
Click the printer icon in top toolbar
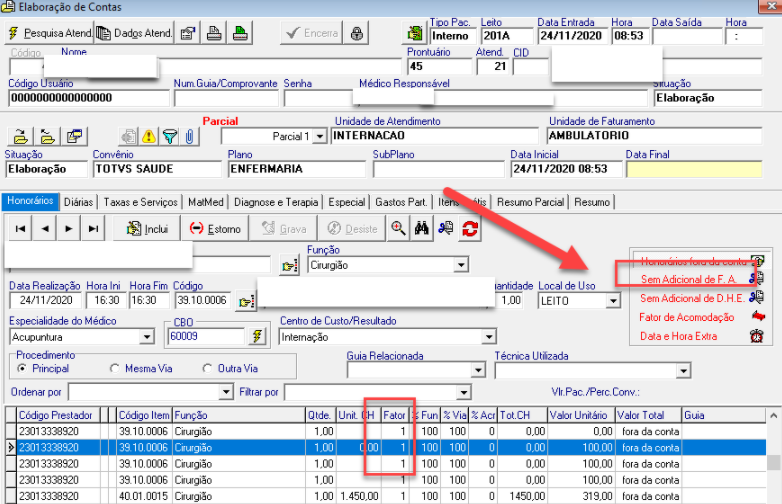point(214,33)
